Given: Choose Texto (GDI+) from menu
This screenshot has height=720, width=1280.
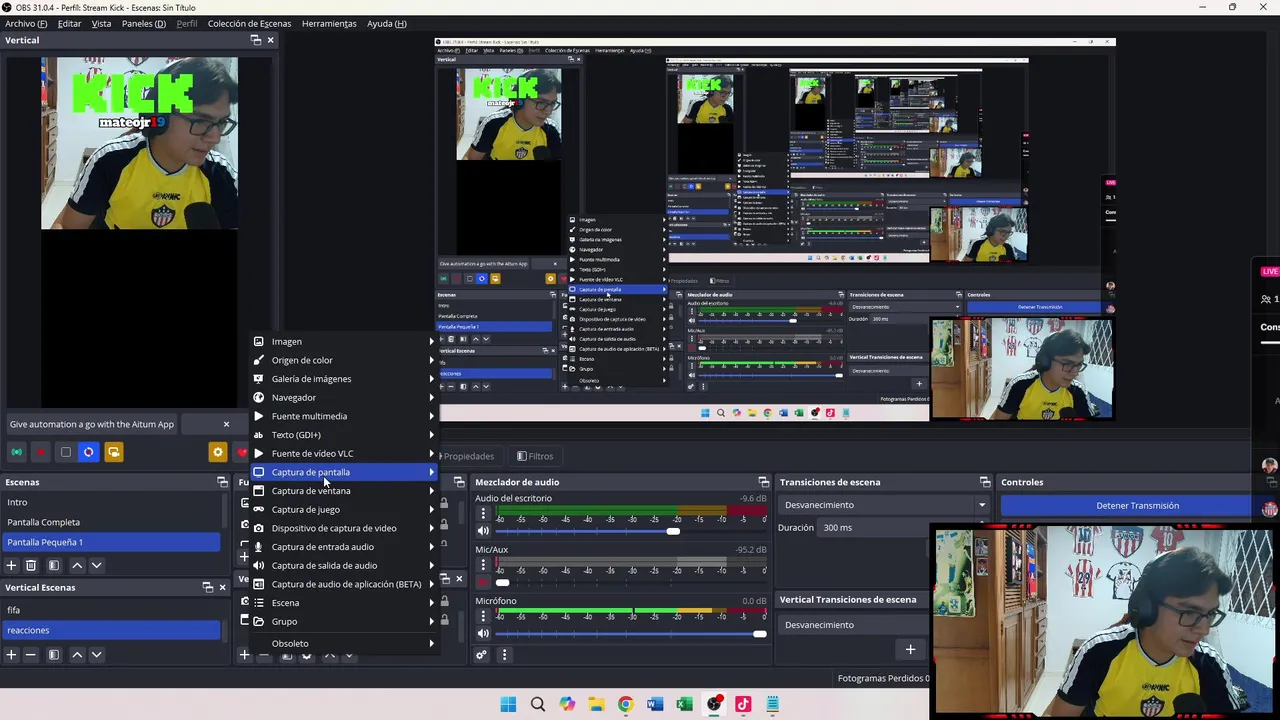Looking at the screenshot, I should tap(343, 435).
